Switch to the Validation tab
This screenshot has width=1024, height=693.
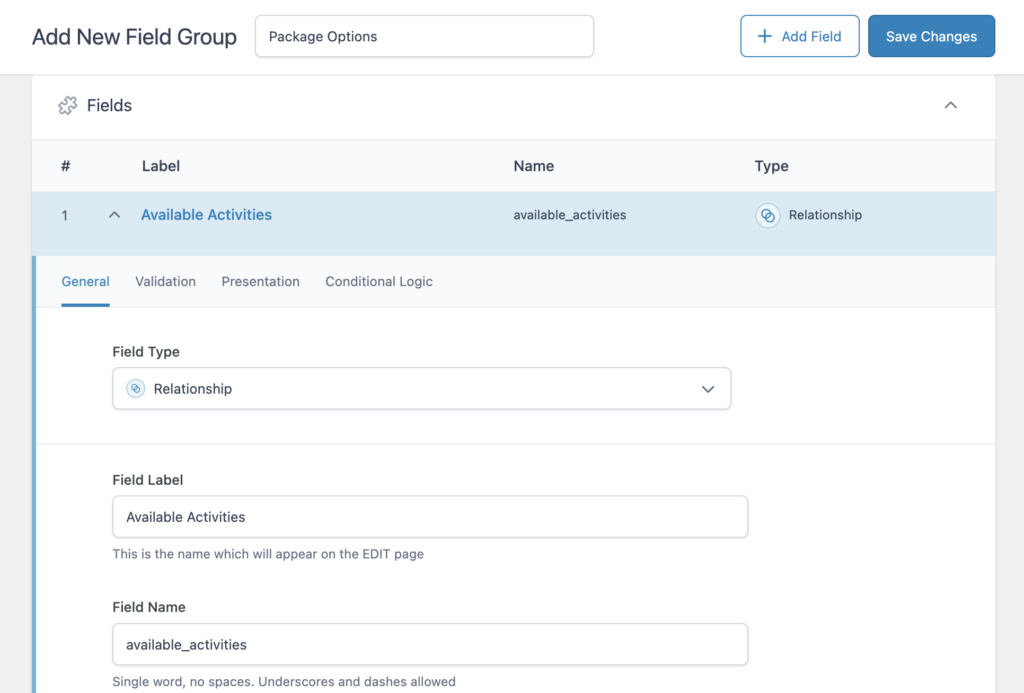[x=165, y=281]
